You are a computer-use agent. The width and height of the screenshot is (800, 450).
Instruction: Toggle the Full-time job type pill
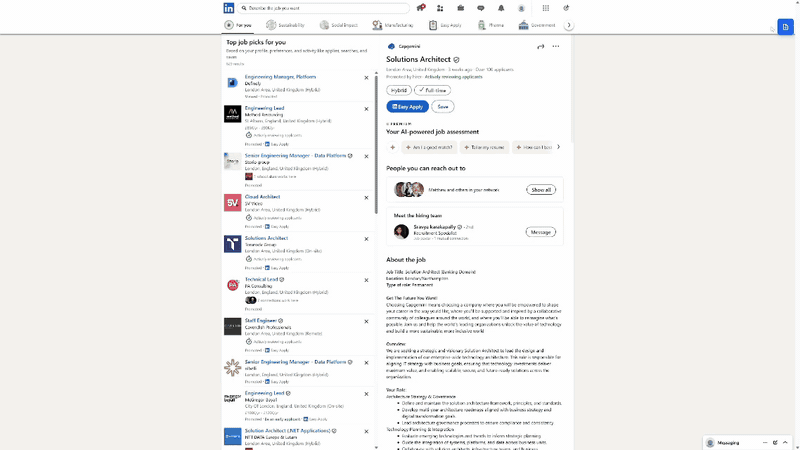[x=433, y=90]
